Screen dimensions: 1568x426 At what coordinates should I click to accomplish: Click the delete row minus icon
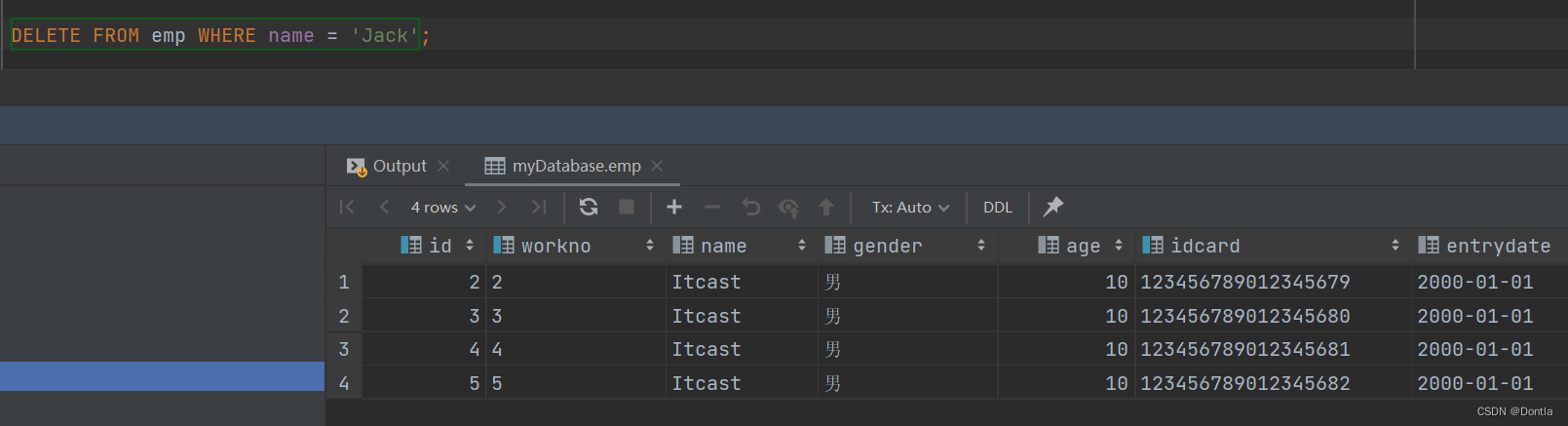point(712,207)
